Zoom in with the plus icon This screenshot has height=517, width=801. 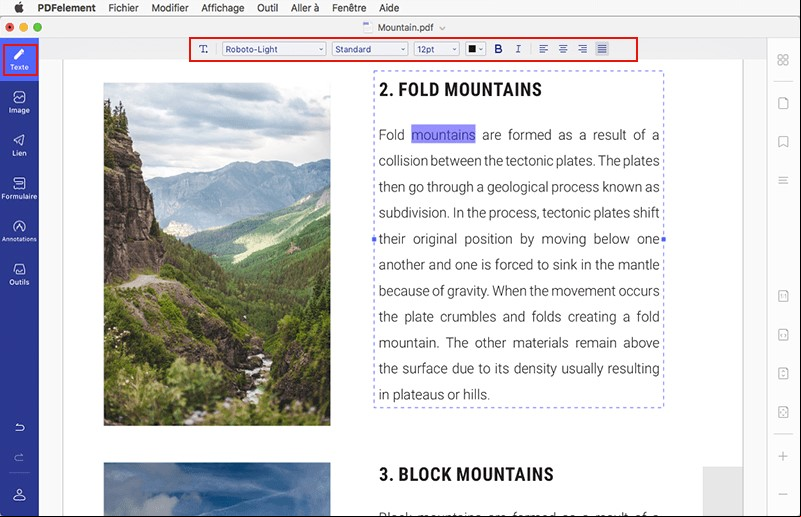click(783, 456)
